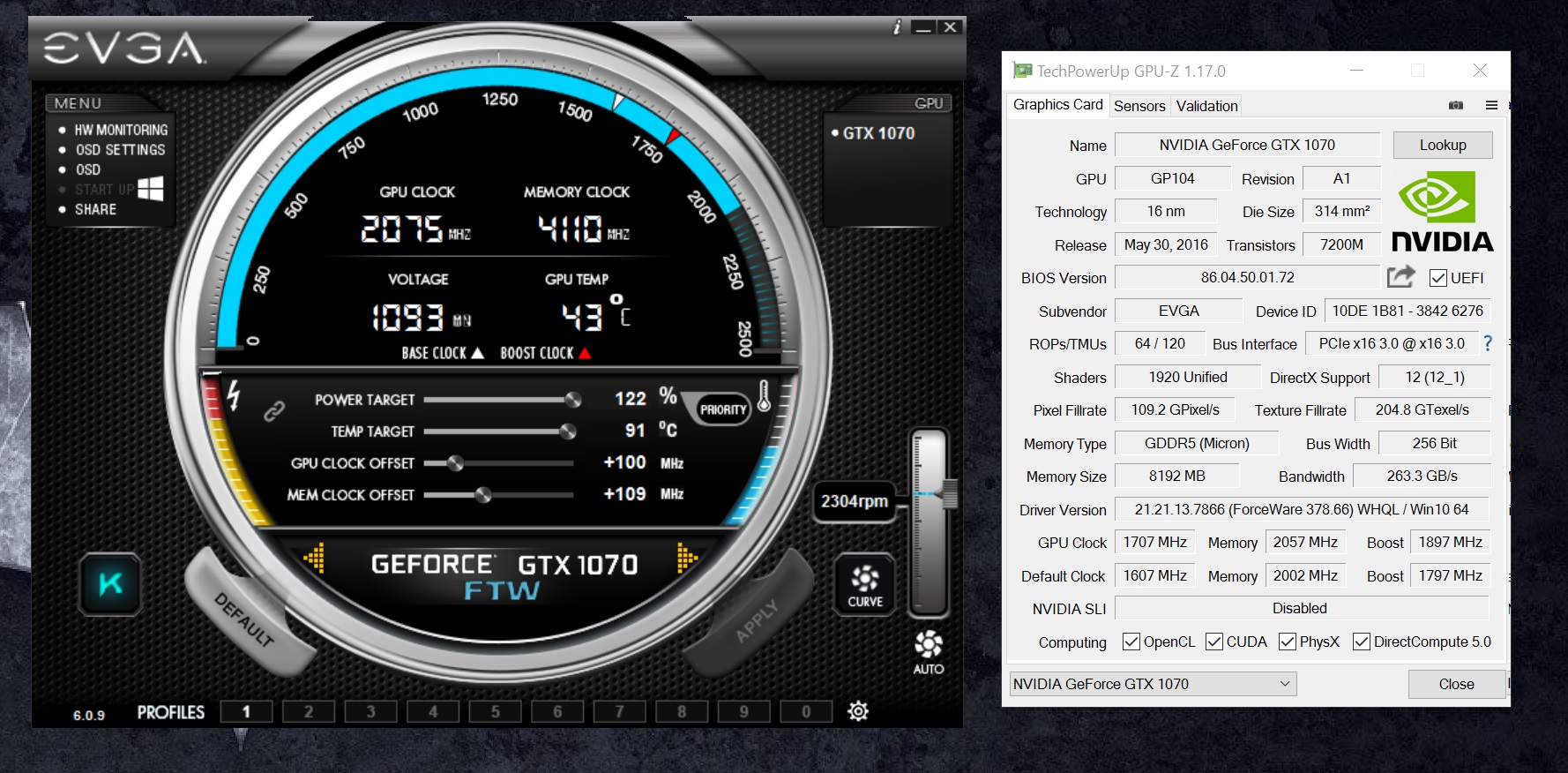Click the right yellow arrow beside GTX 1070 label
The image size is (1568, 773).
click(x=687, y=558)
